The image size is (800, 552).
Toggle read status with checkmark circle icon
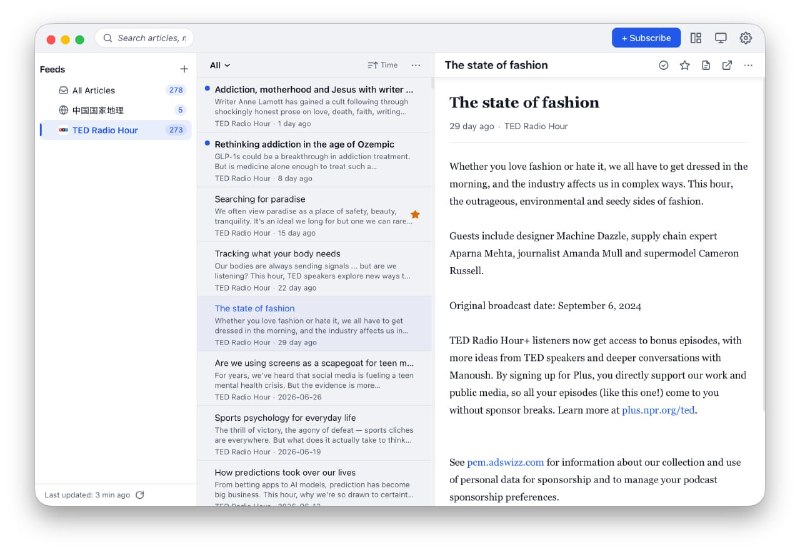[663, 65]
